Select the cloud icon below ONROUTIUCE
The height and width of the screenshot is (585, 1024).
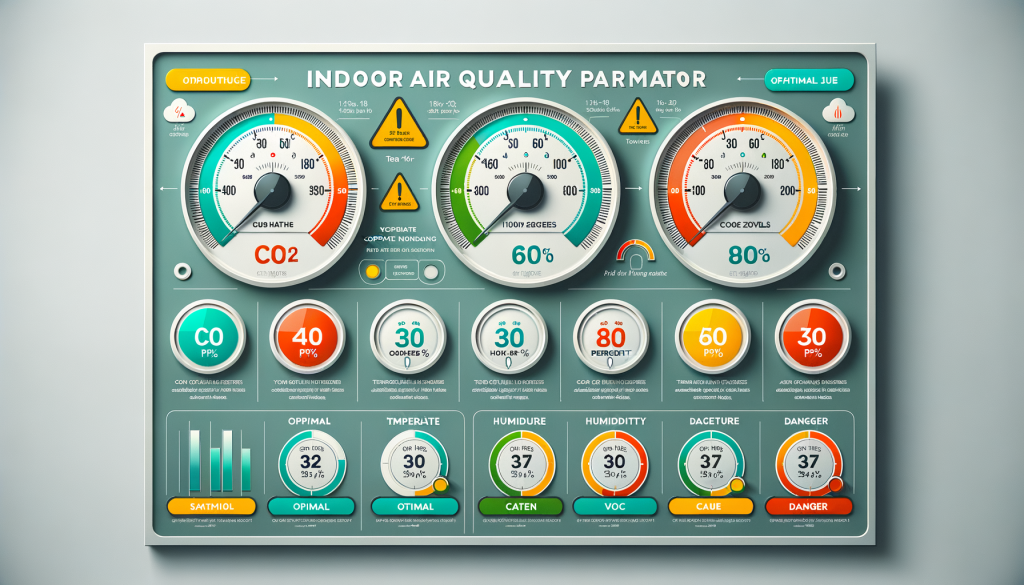pyautogui.click(x=179, y=111)
